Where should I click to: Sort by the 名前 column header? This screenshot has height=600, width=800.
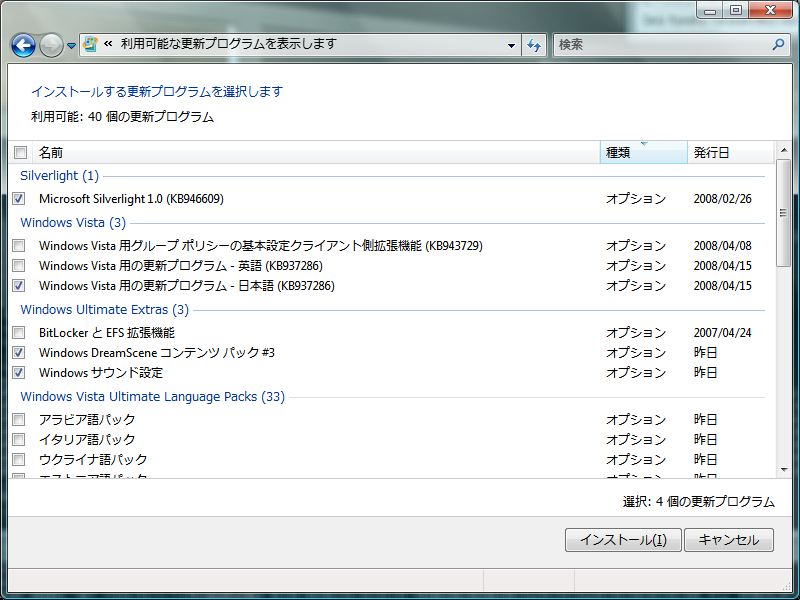pyautogui.click(x=316, y=152)
